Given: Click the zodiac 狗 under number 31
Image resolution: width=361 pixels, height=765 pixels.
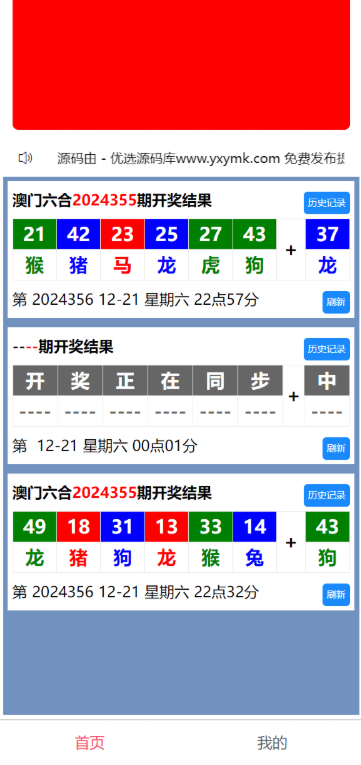Looking at the screenshot, I should tap(122, 558).
